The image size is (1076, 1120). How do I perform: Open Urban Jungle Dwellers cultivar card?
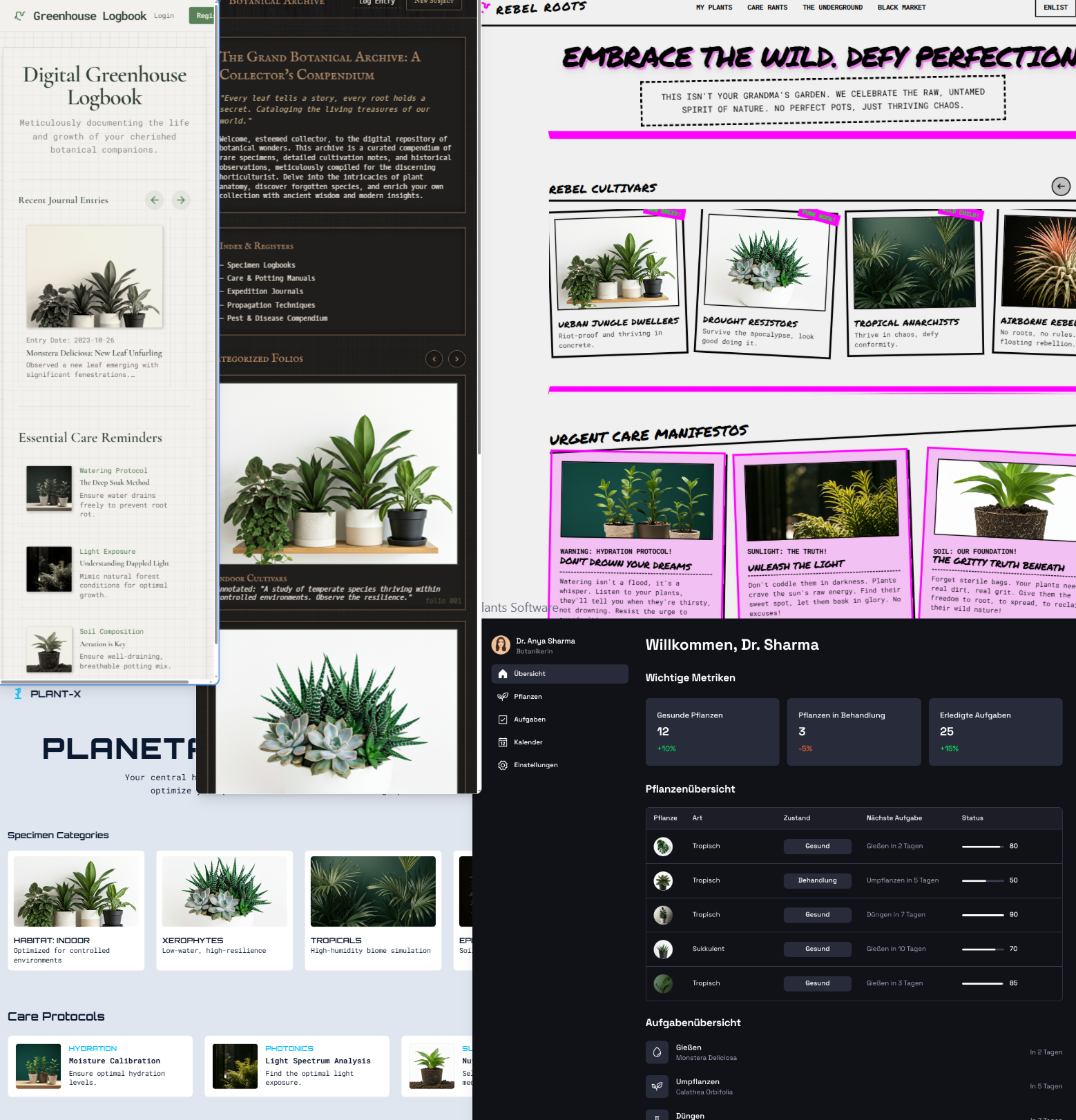pos(618,284)
